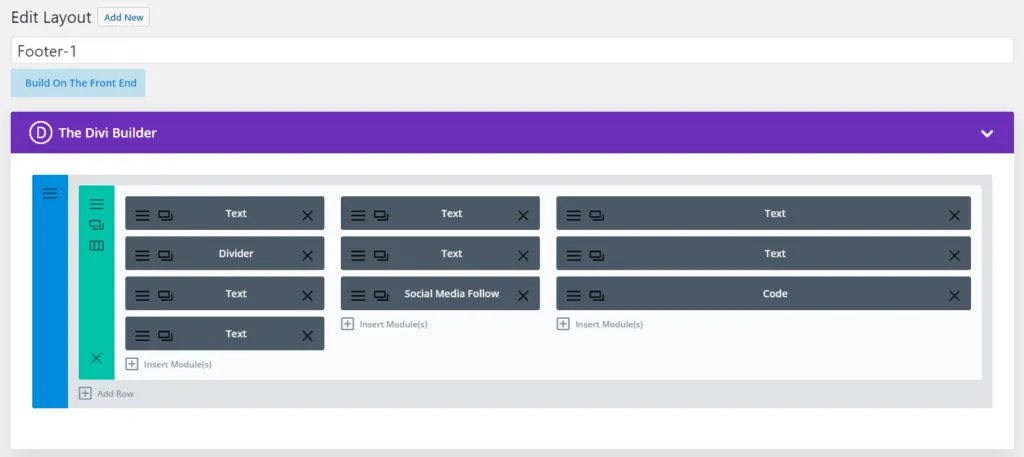This screenshot has width=1024, height=457.
Task: Click the Code module label
Action: click(775, 294)
